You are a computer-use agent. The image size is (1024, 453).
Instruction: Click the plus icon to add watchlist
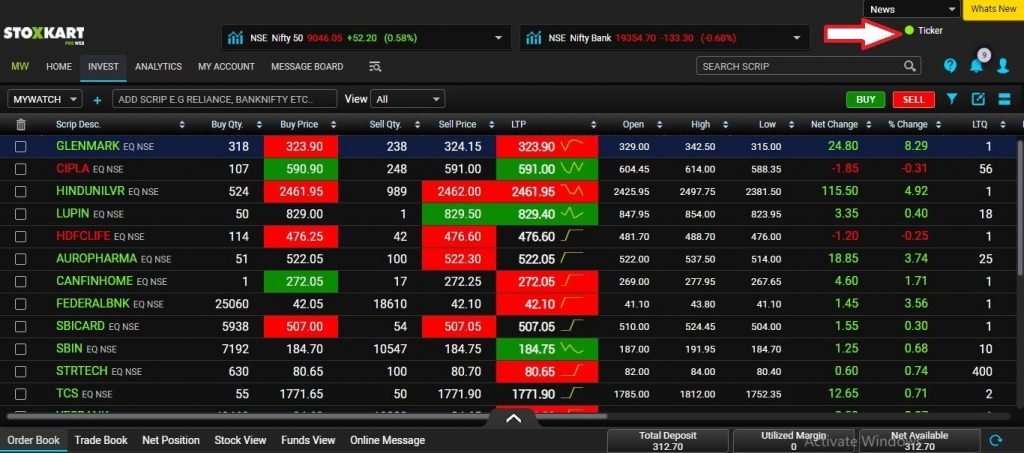tap(97, 100)
